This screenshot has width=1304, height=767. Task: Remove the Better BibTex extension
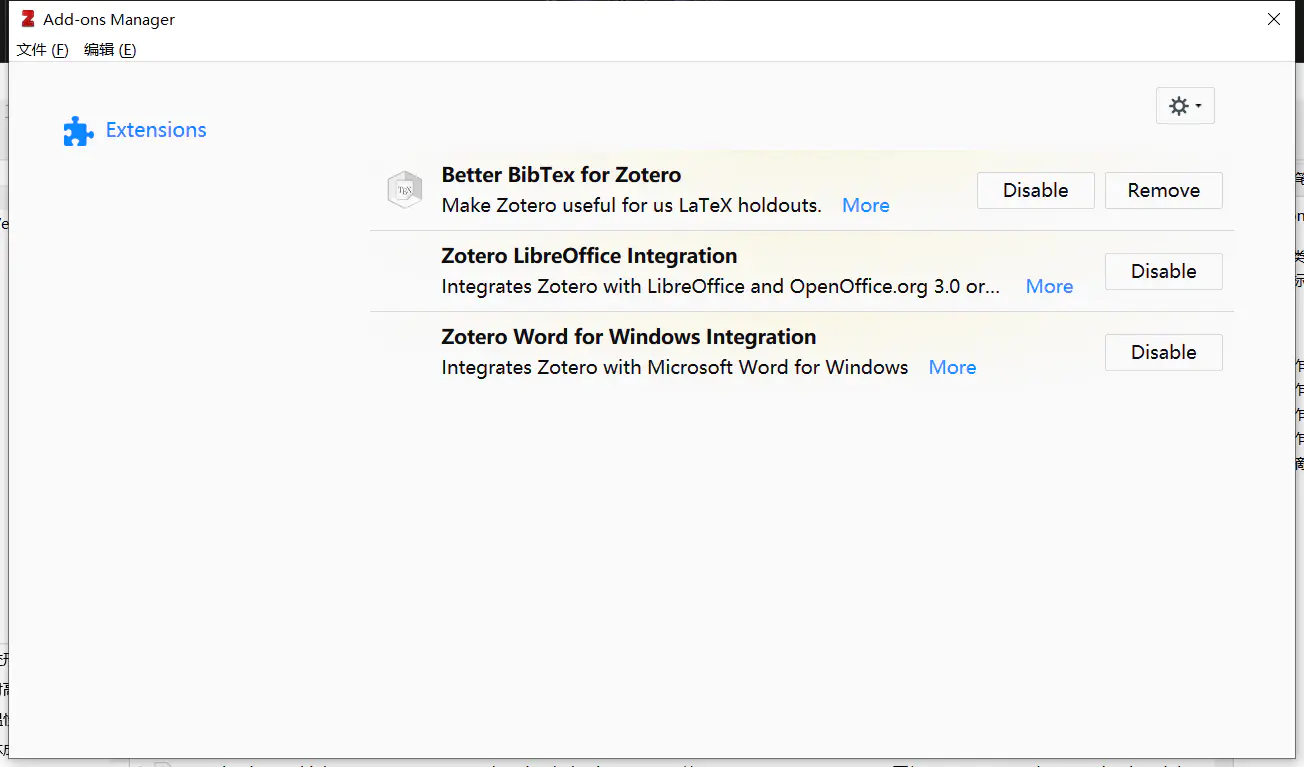(x=1163, y=190)
